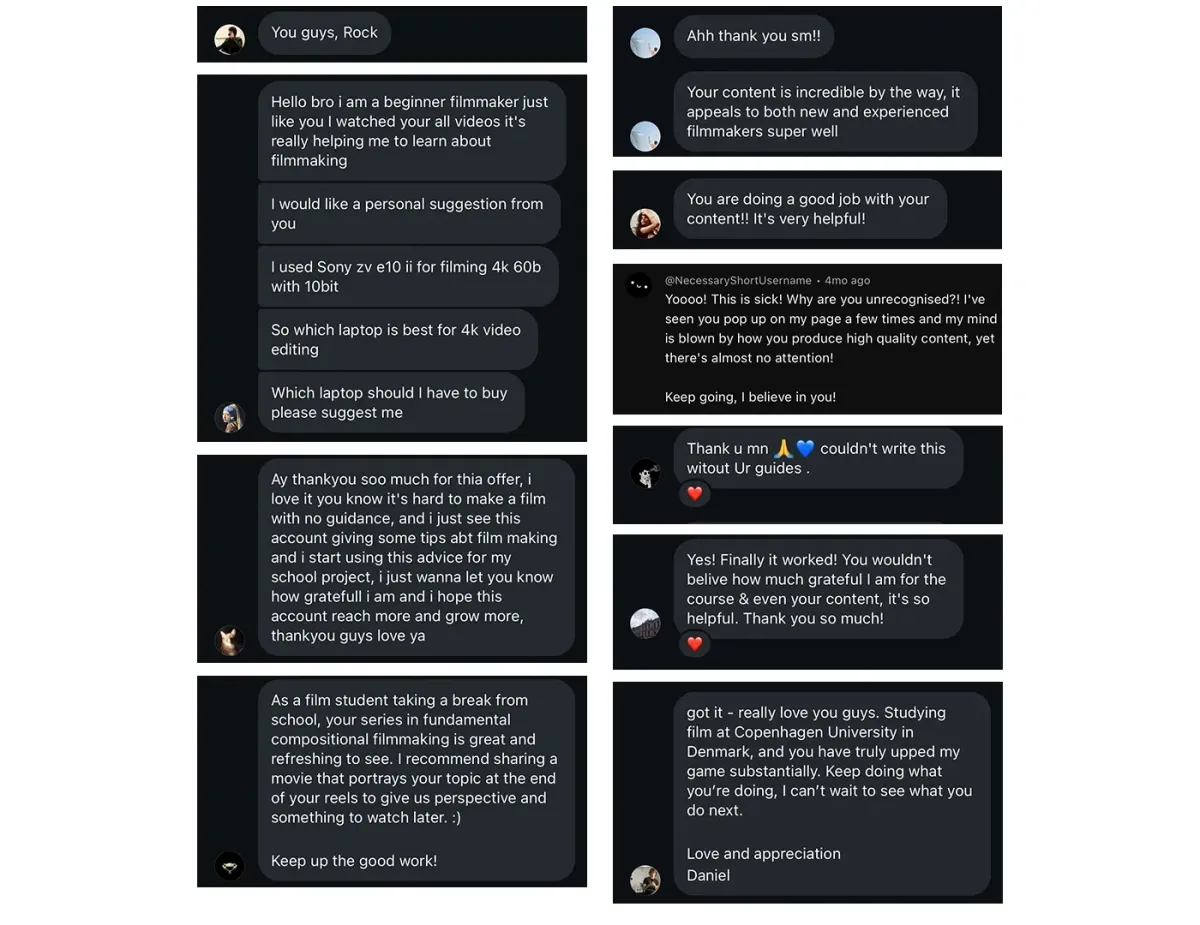1200x925 pixels.
Task: Click avatar next to 'Yes! Finally it worked!'
Action: [x=645, y=623]
